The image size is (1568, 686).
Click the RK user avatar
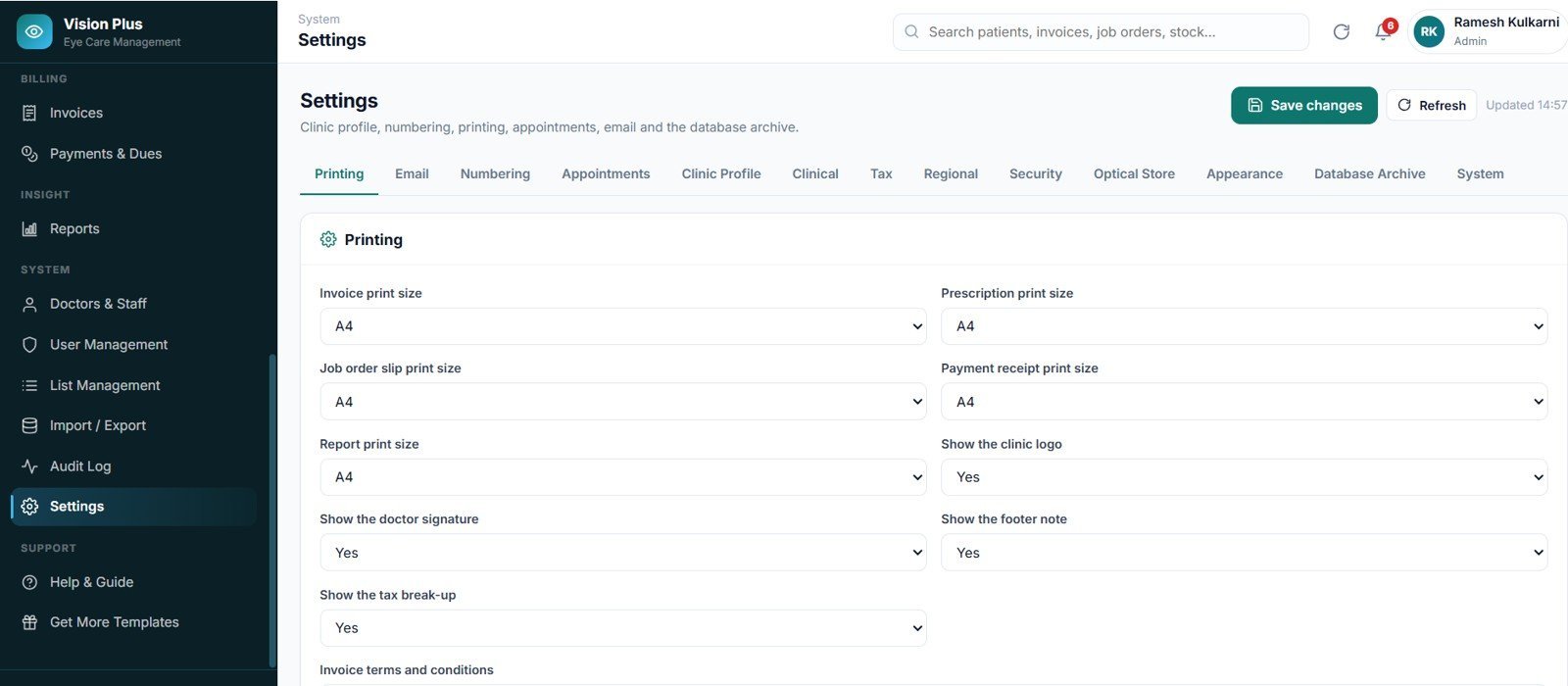point(1429,32)
